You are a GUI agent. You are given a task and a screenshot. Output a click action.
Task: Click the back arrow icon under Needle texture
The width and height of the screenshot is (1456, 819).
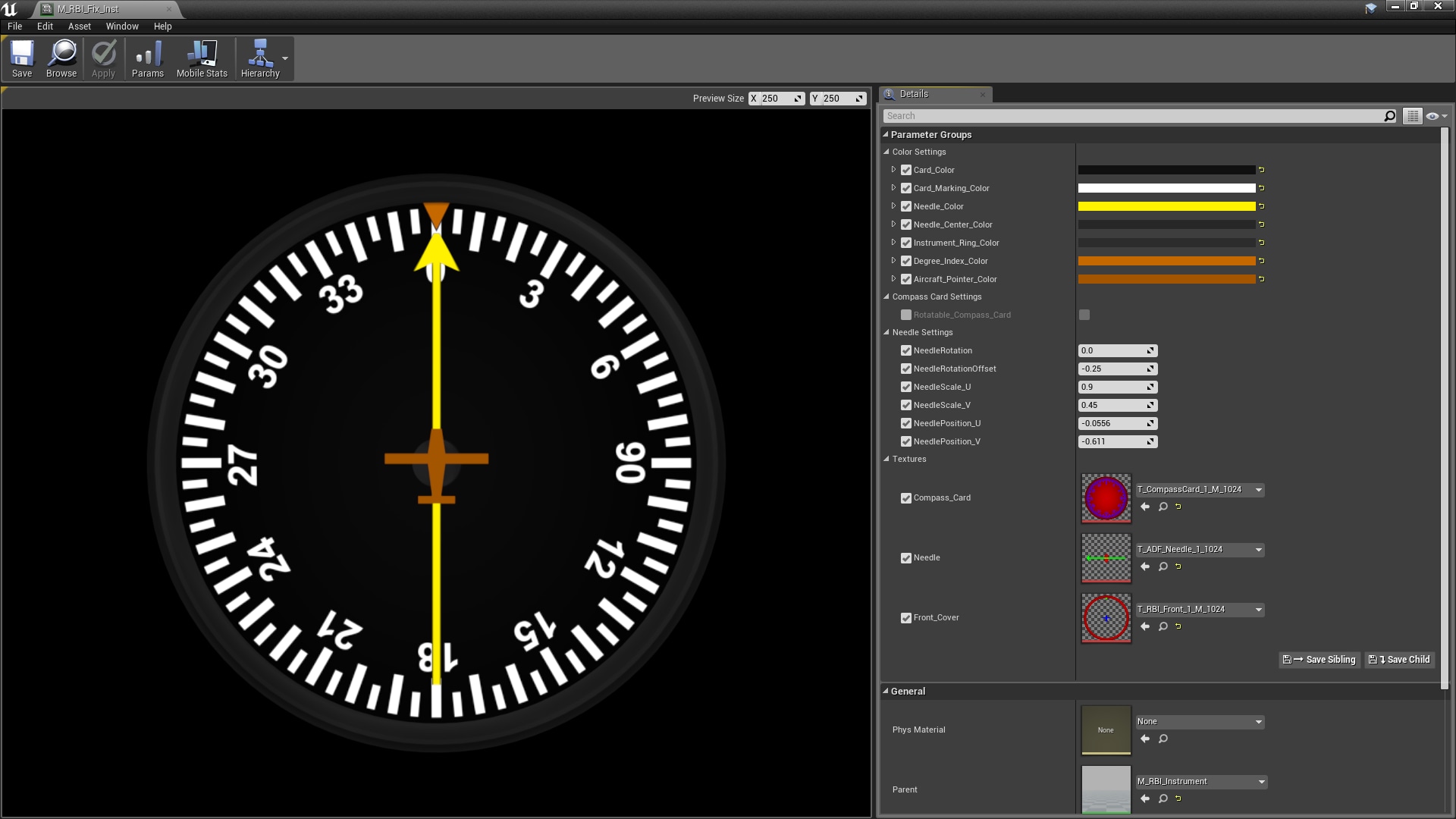coord(1144,566)
